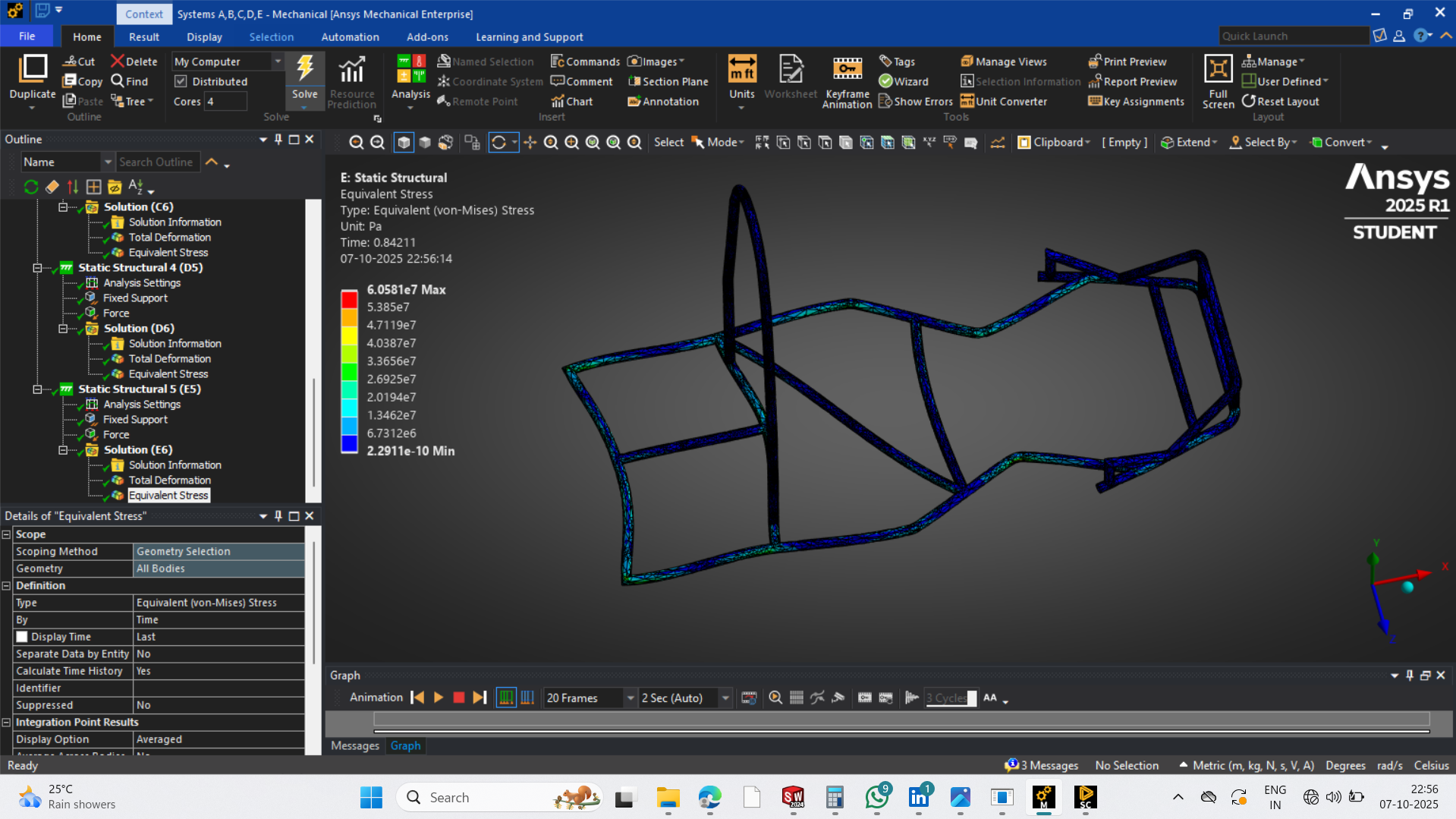Screen dimensions: 1456x819
Task: Collapse the Solution (C6) tree node
Action: click(63, 206)
